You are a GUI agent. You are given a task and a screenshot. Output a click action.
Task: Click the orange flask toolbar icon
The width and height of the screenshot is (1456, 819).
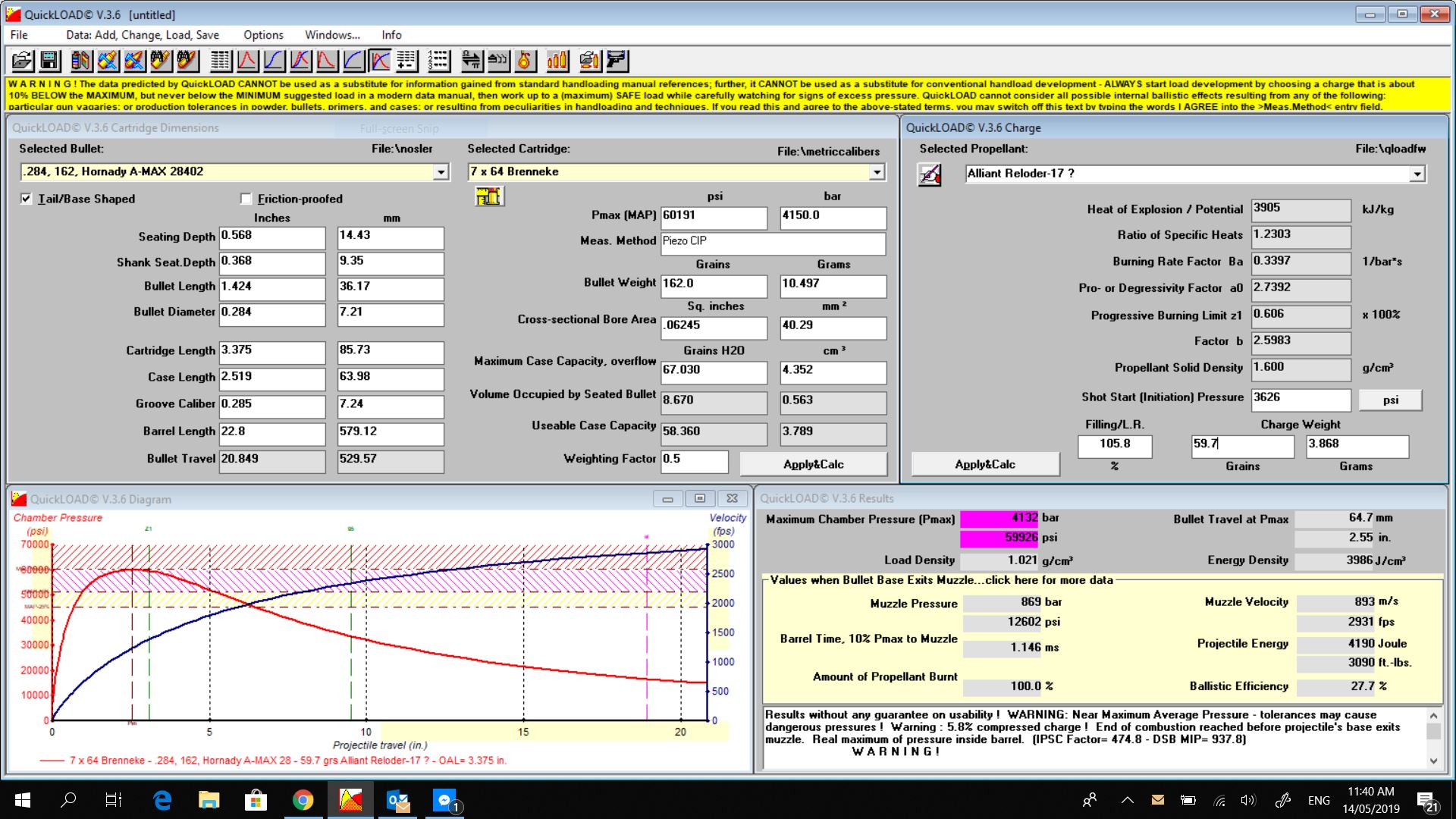pyautogui.click(x=524, y=60)
